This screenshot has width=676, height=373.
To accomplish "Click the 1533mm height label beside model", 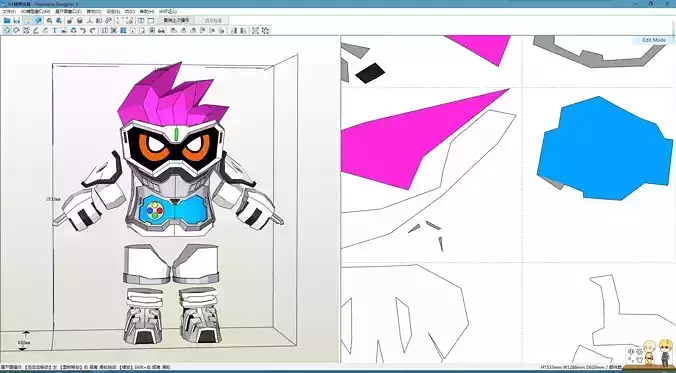I will click(x=52, y=199).
